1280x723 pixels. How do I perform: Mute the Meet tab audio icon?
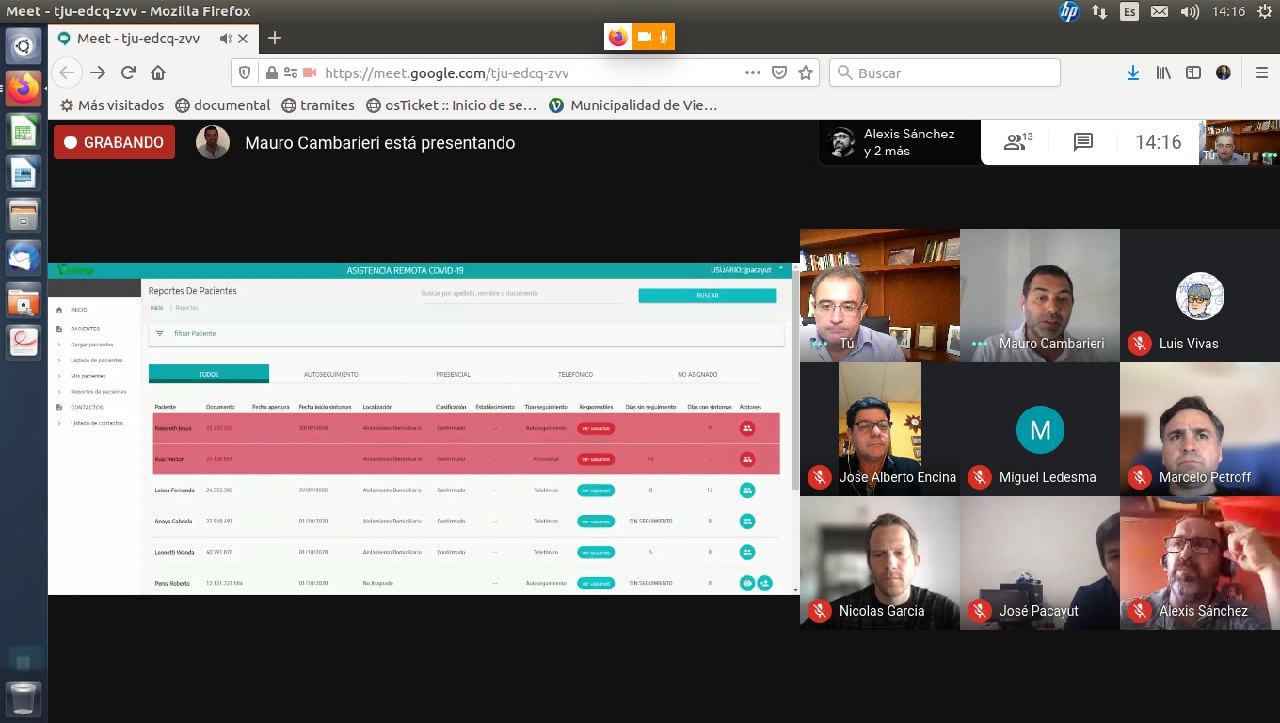[x=225, y=38]
